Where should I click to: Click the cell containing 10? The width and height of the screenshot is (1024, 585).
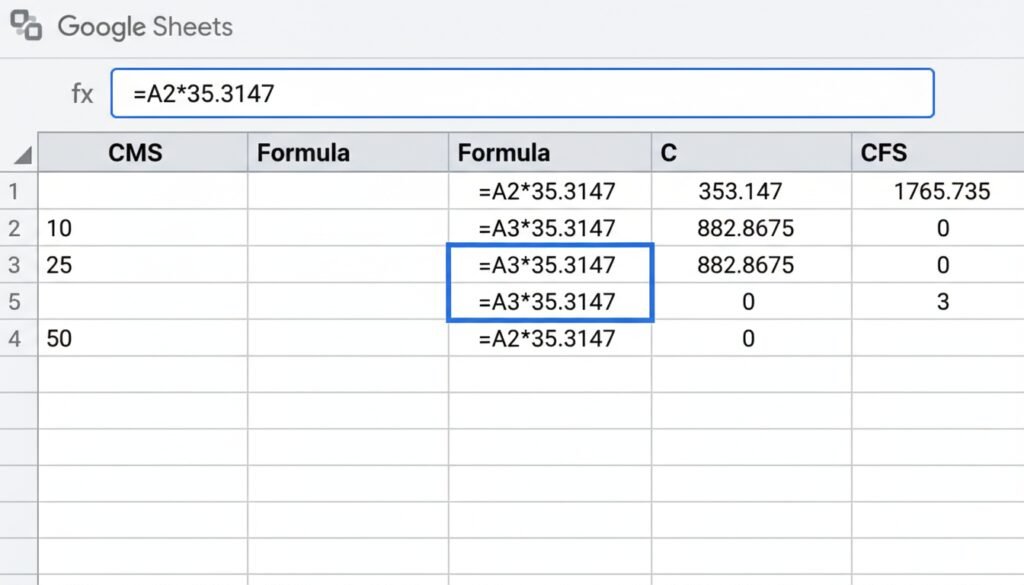(143, 228)
